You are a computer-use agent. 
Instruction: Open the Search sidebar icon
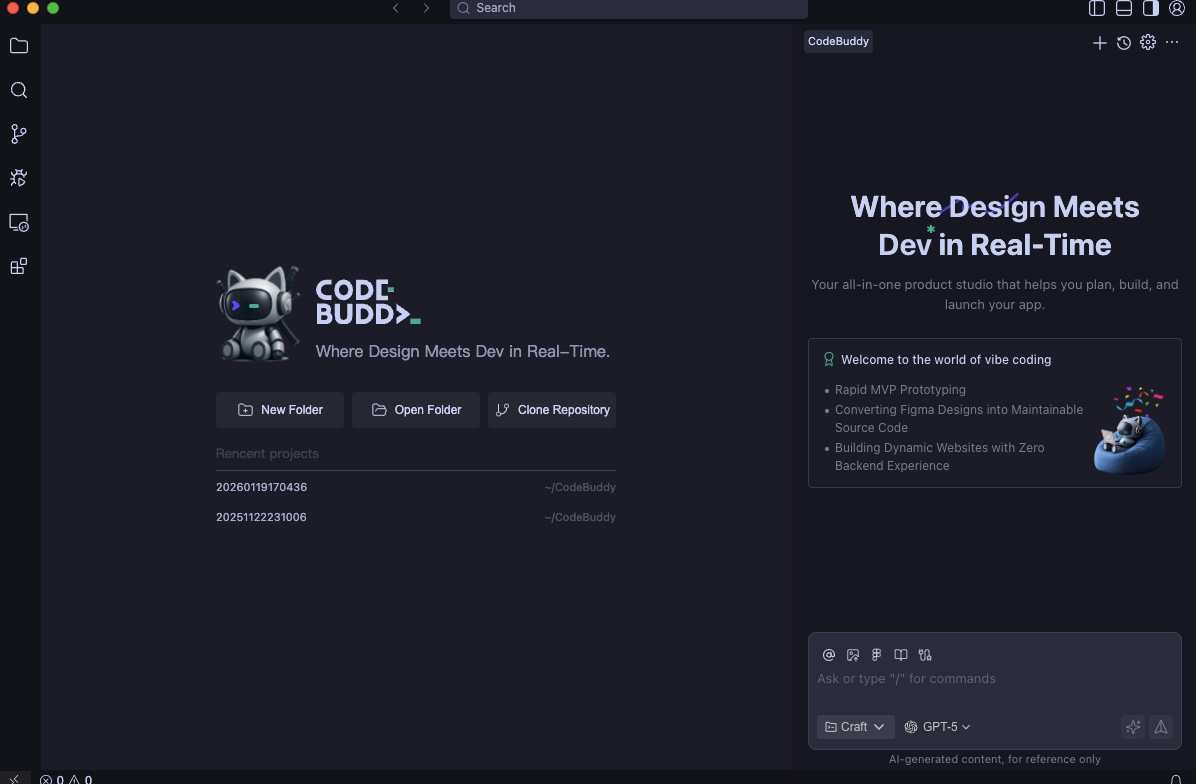(18, 90)
